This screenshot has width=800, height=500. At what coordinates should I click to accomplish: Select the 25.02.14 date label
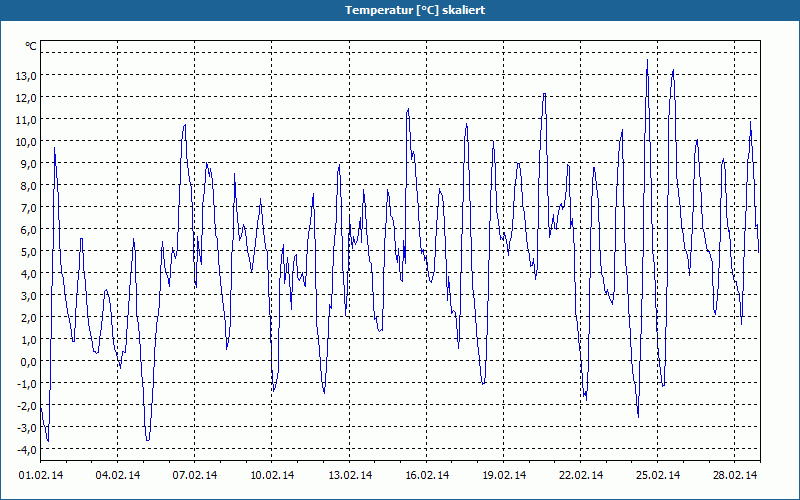coord(658,475)
